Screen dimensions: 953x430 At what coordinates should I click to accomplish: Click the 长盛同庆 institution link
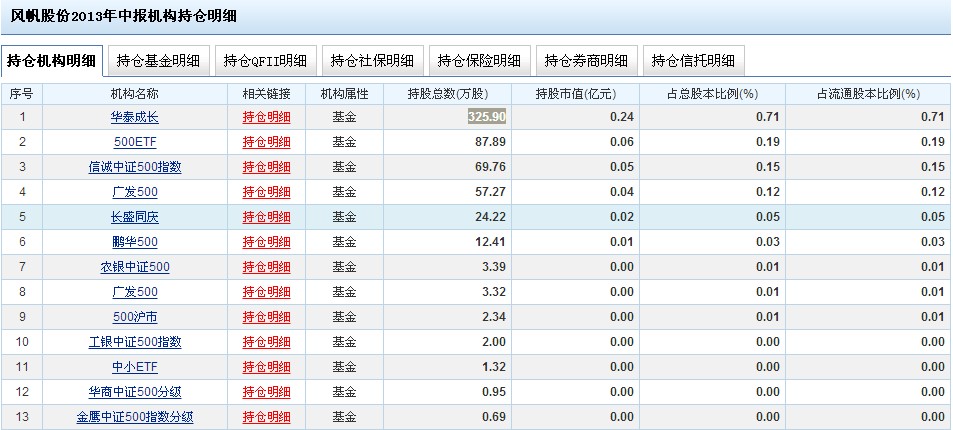click(134, 217)
